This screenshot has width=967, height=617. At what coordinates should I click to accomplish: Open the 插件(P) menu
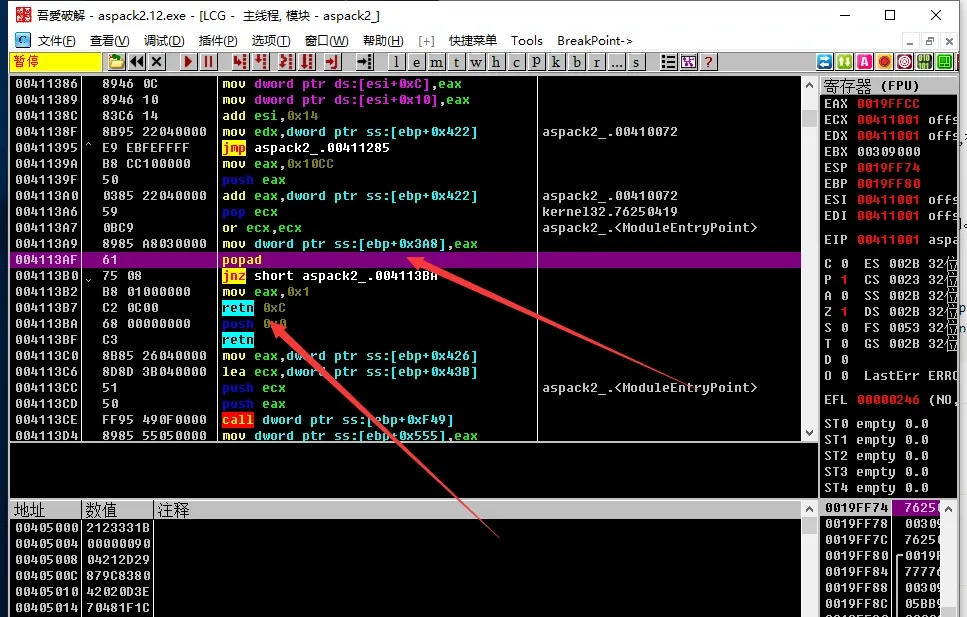coord(218,41)
